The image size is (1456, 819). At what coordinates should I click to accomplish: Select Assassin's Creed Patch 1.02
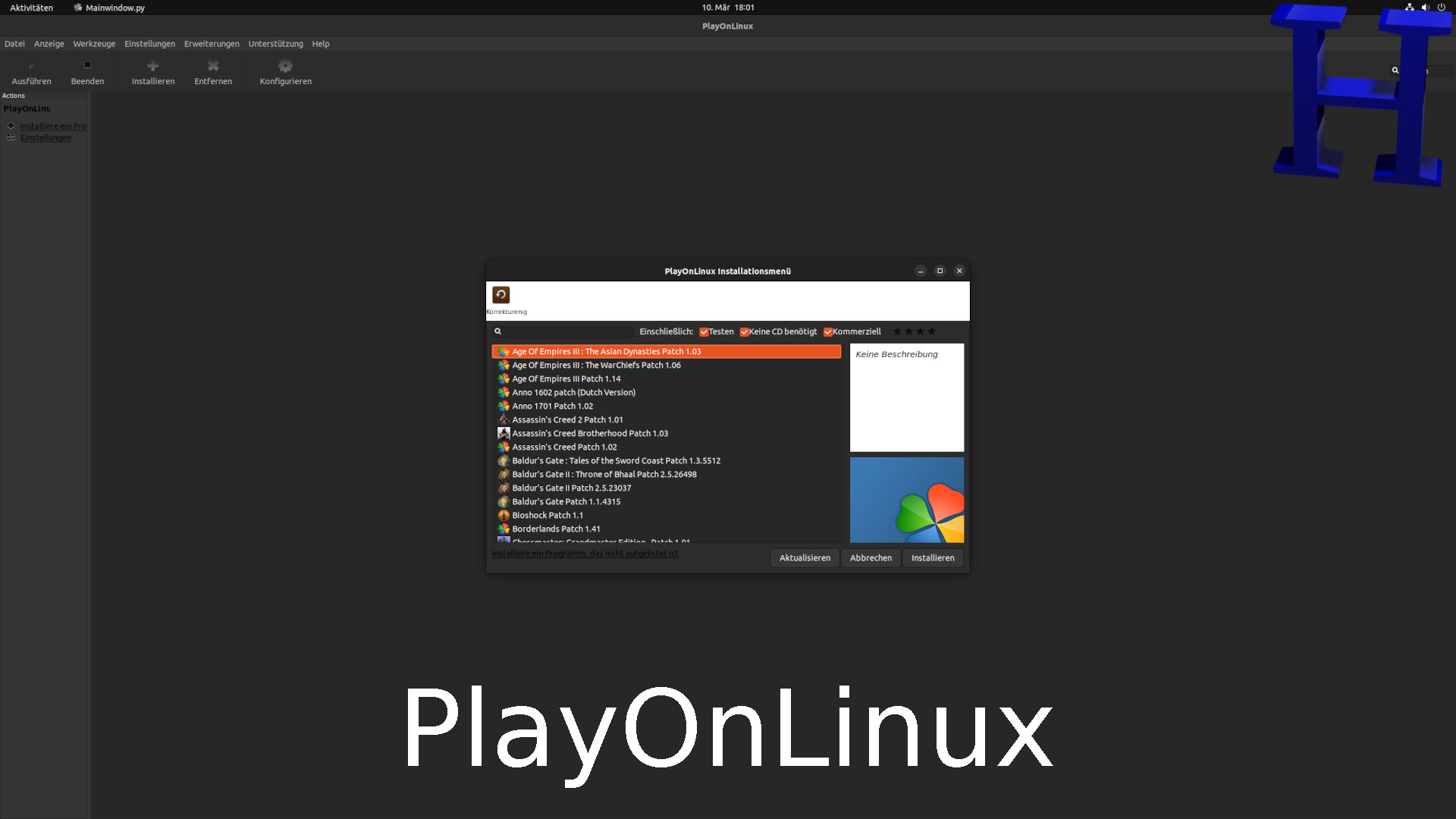click(666, 447)
